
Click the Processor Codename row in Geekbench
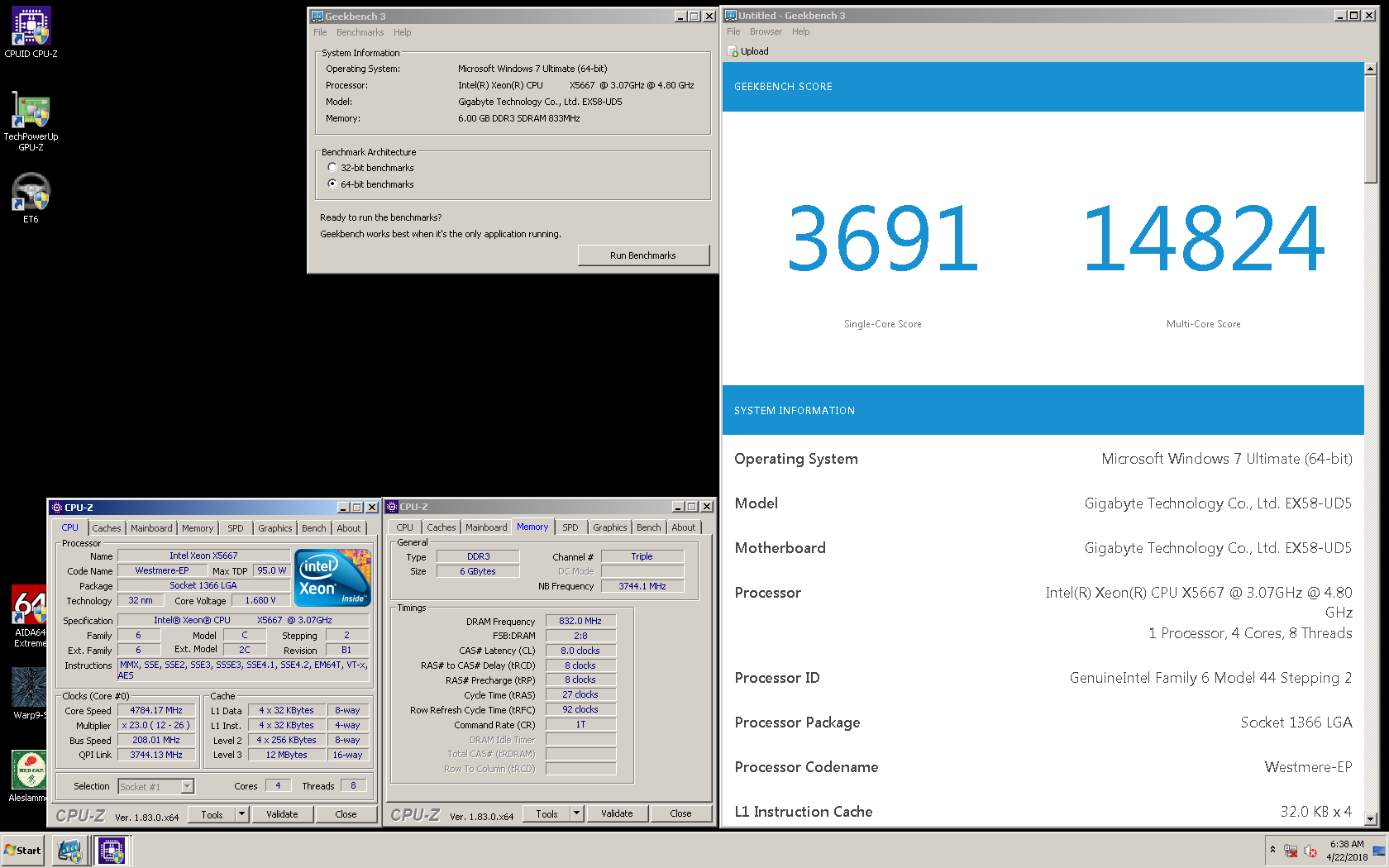1043,767
